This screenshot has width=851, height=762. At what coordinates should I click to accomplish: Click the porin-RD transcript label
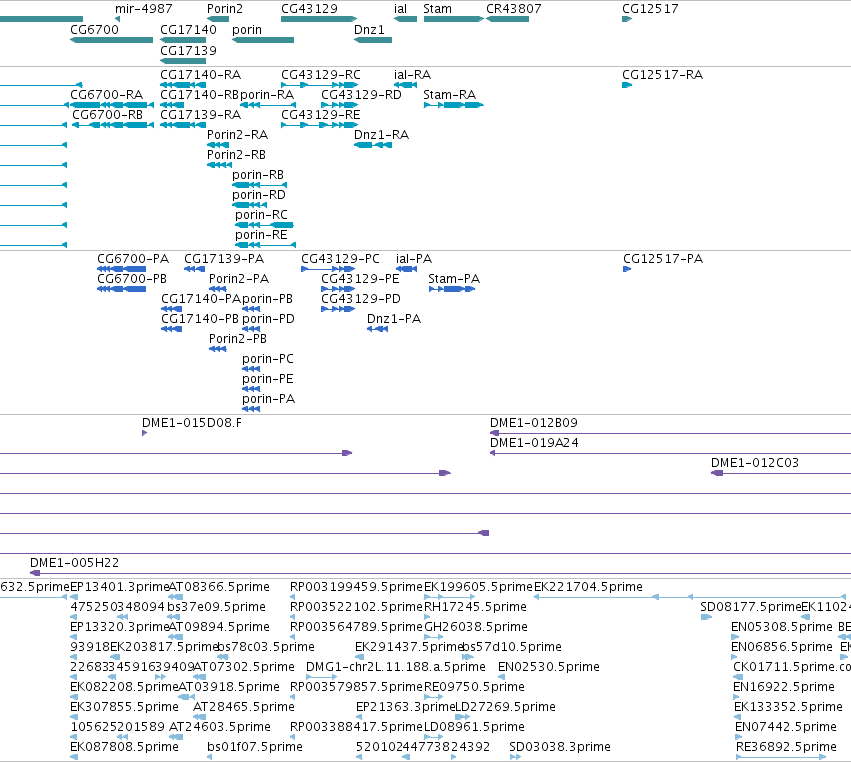(x=259, y=195)
